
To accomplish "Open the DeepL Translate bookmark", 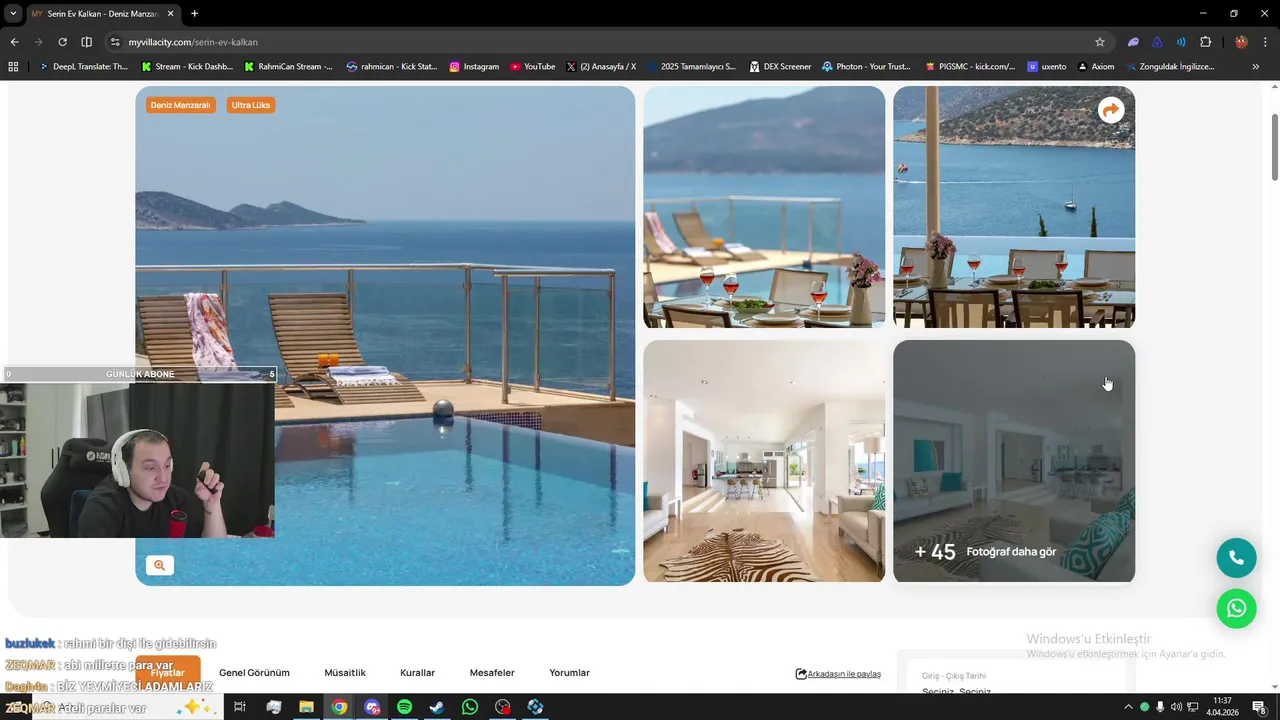I will pos(83,67).
